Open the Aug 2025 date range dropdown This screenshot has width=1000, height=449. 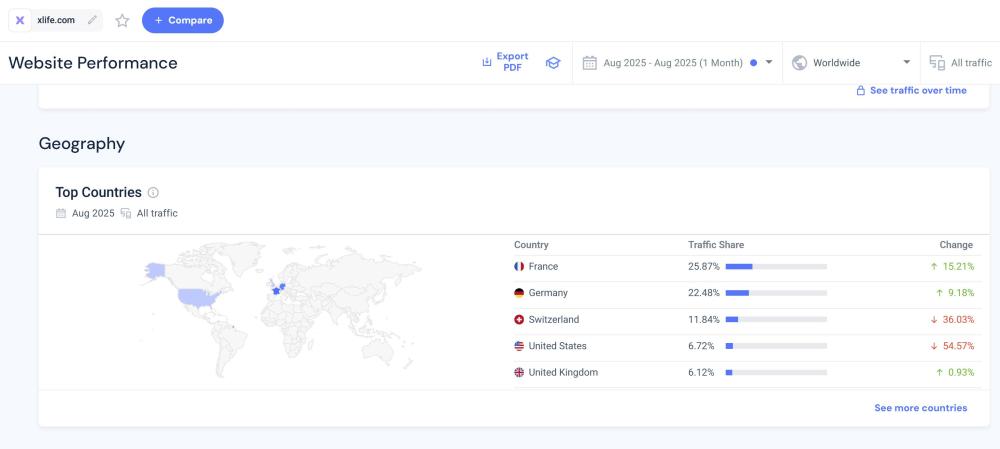(x=678, y=63)
